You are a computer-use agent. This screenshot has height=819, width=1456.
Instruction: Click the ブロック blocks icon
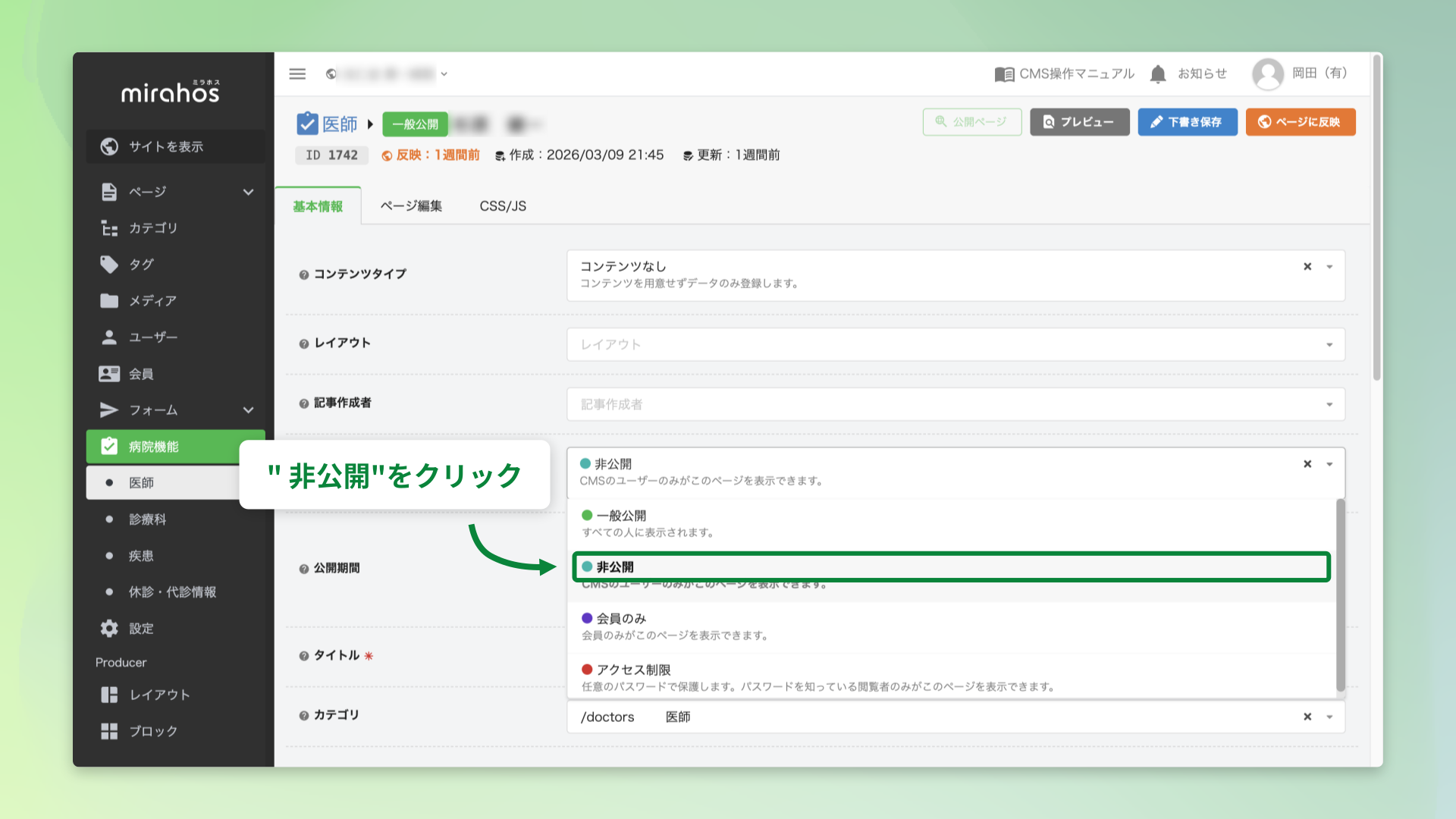tap(109, 731)
